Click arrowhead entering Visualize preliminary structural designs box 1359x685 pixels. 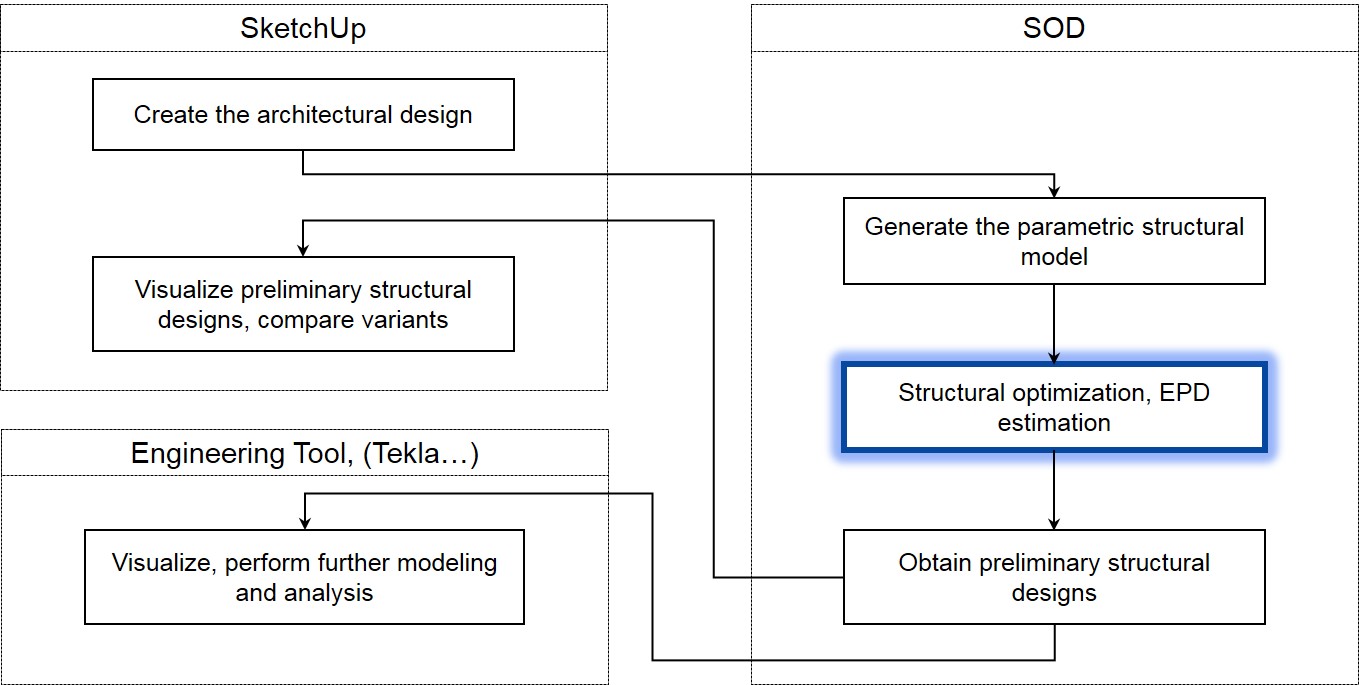pyautogui.click(x=303, y=250)
